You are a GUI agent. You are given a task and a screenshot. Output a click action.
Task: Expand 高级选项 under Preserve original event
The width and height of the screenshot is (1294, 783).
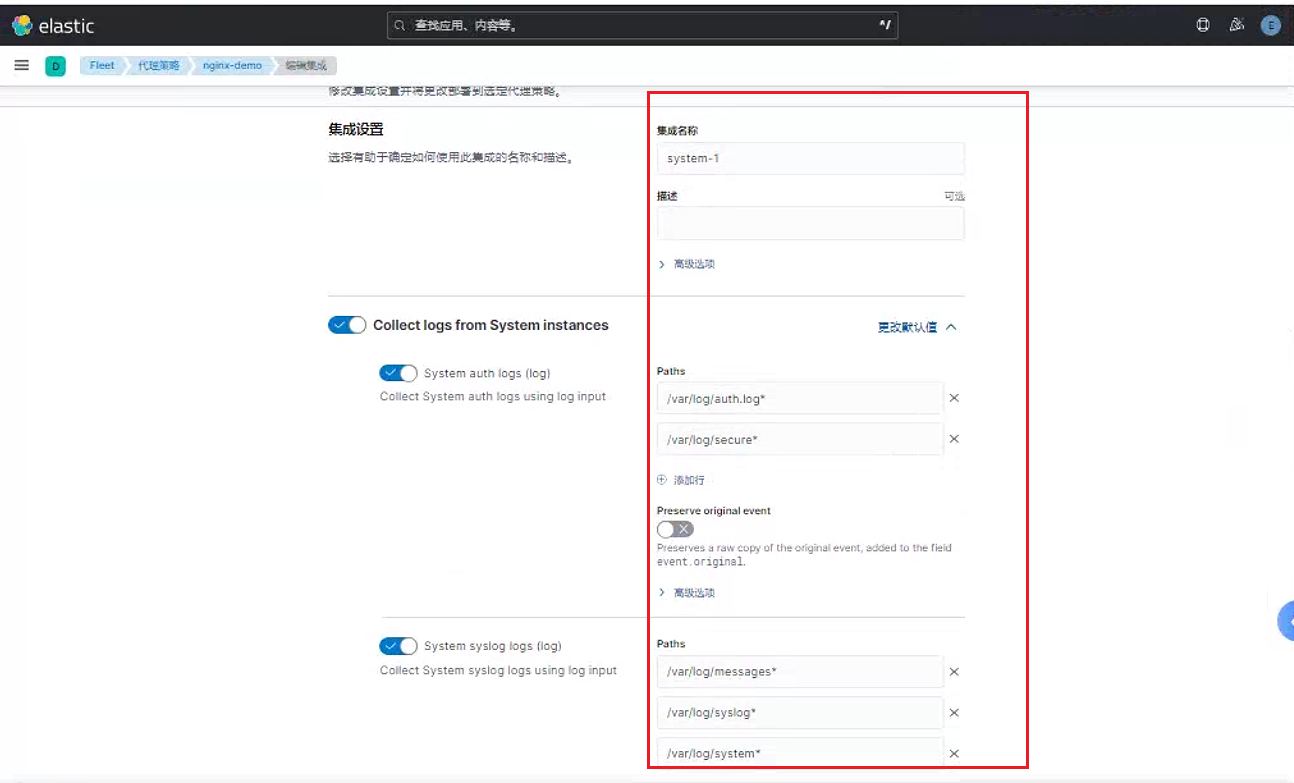pos(687,593)
